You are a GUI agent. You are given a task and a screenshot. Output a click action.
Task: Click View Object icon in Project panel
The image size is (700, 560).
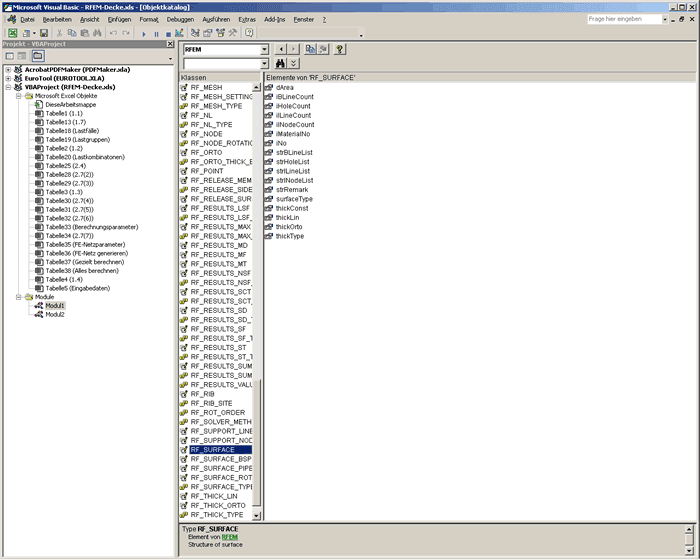pos(22,56)
